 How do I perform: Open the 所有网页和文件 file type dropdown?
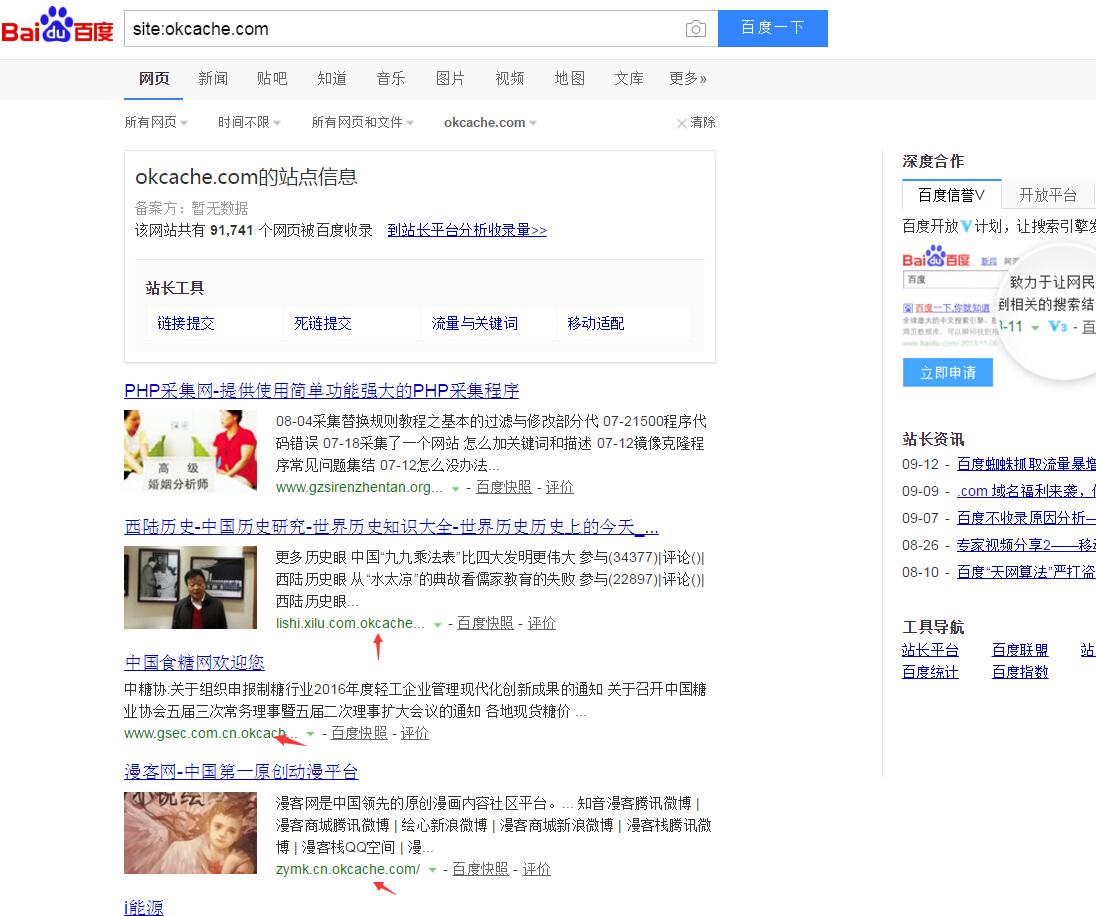point(362,122)
